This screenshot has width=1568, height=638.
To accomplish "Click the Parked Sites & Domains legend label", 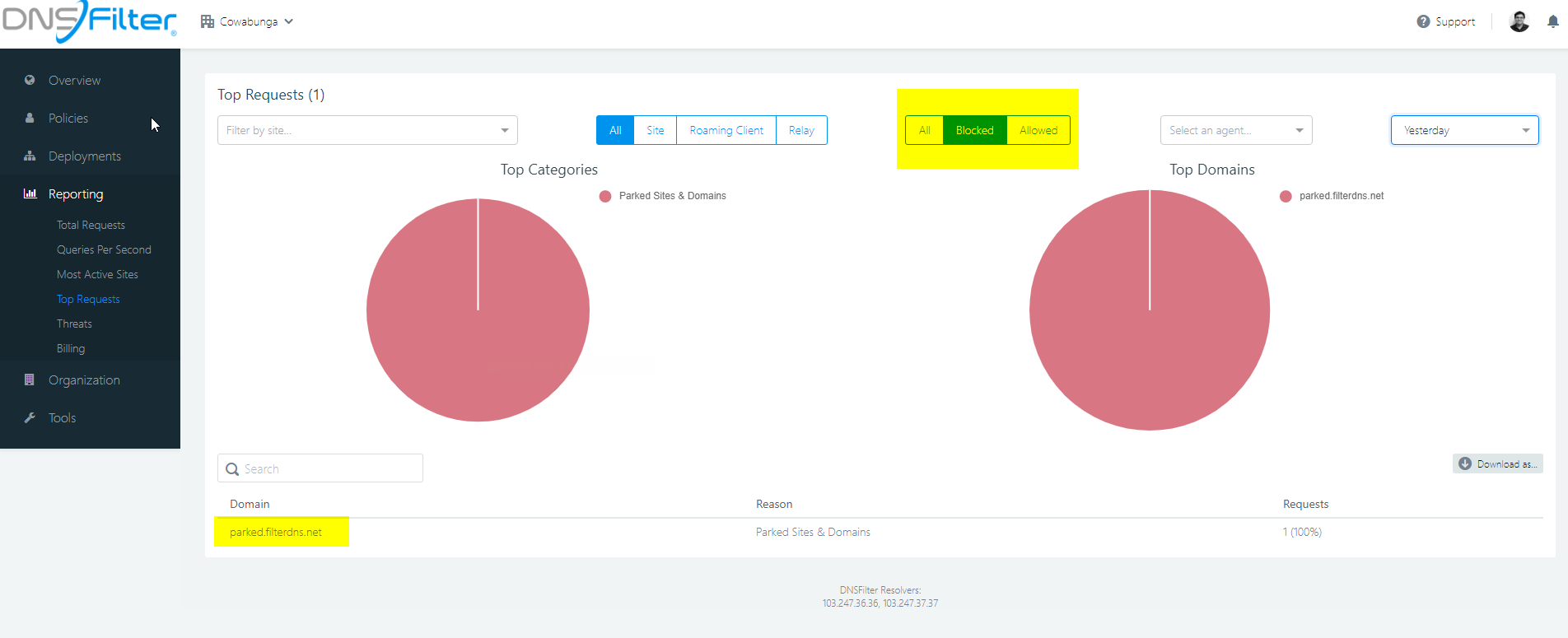I will (673, 196).
